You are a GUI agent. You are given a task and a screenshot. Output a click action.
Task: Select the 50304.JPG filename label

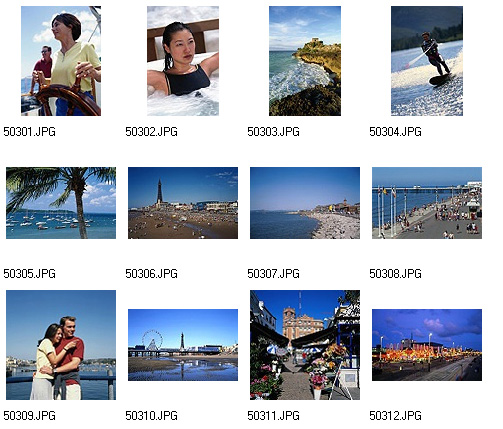[x=395, y=132]
